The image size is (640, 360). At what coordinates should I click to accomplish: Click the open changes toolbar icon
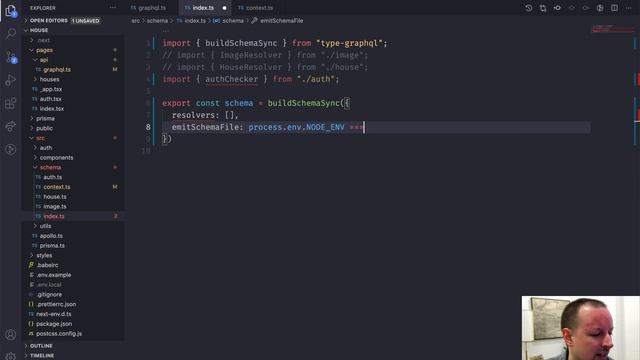click(x=600, y=8)
